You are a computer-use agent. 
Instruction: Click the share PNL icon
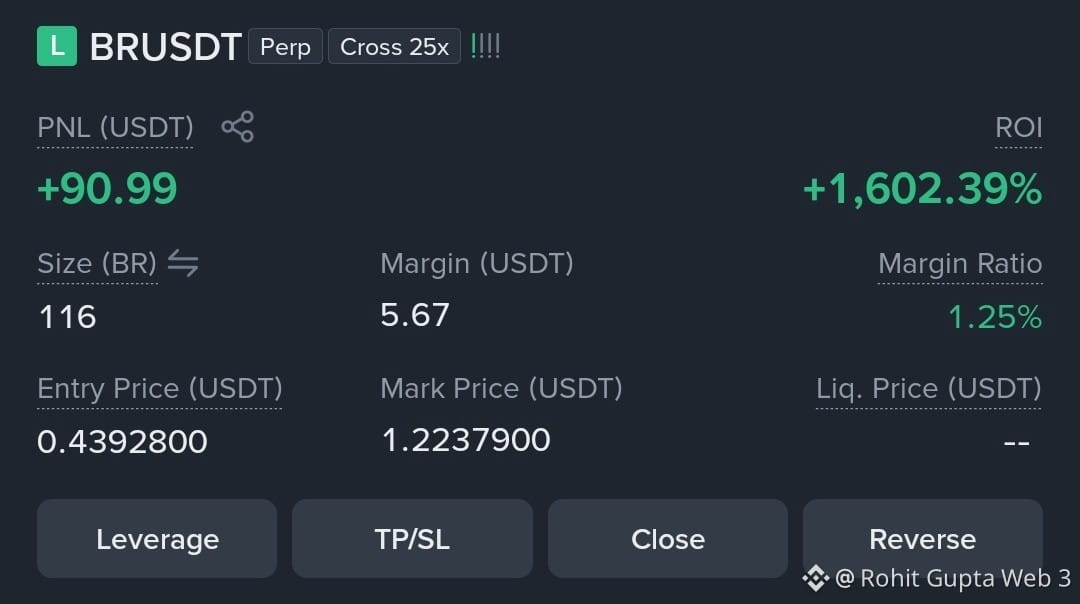coord(238,127)
